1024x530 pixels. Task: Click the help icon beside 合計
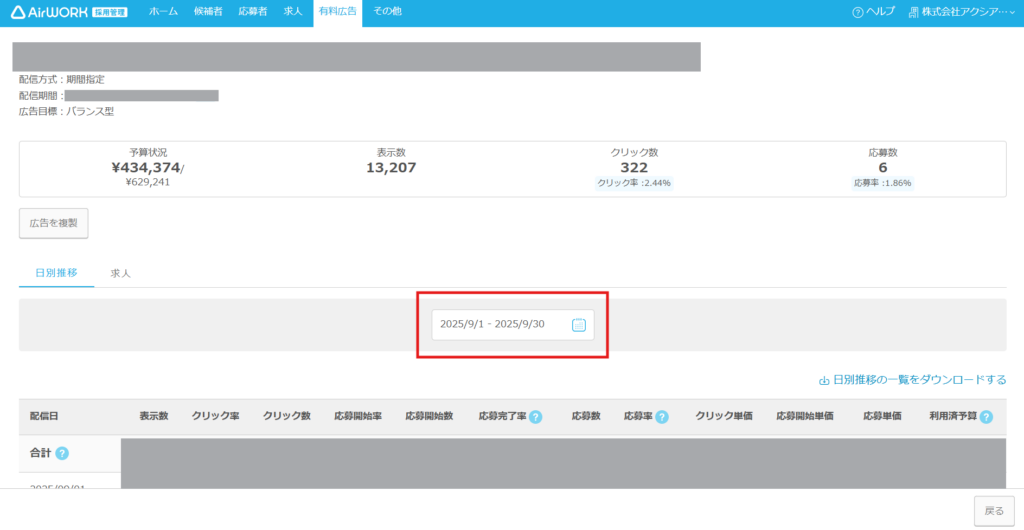(x=62, y=453)
